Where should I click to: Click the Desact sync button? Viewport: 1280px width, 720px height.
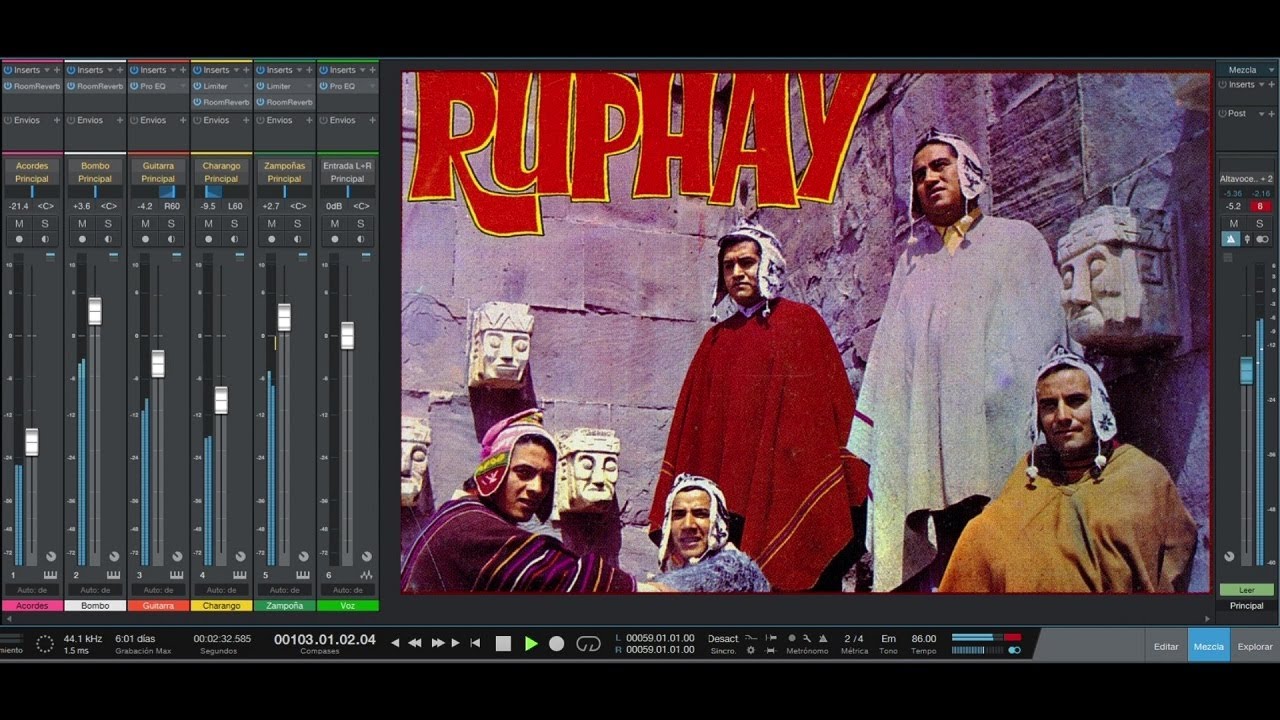(723, 638)
